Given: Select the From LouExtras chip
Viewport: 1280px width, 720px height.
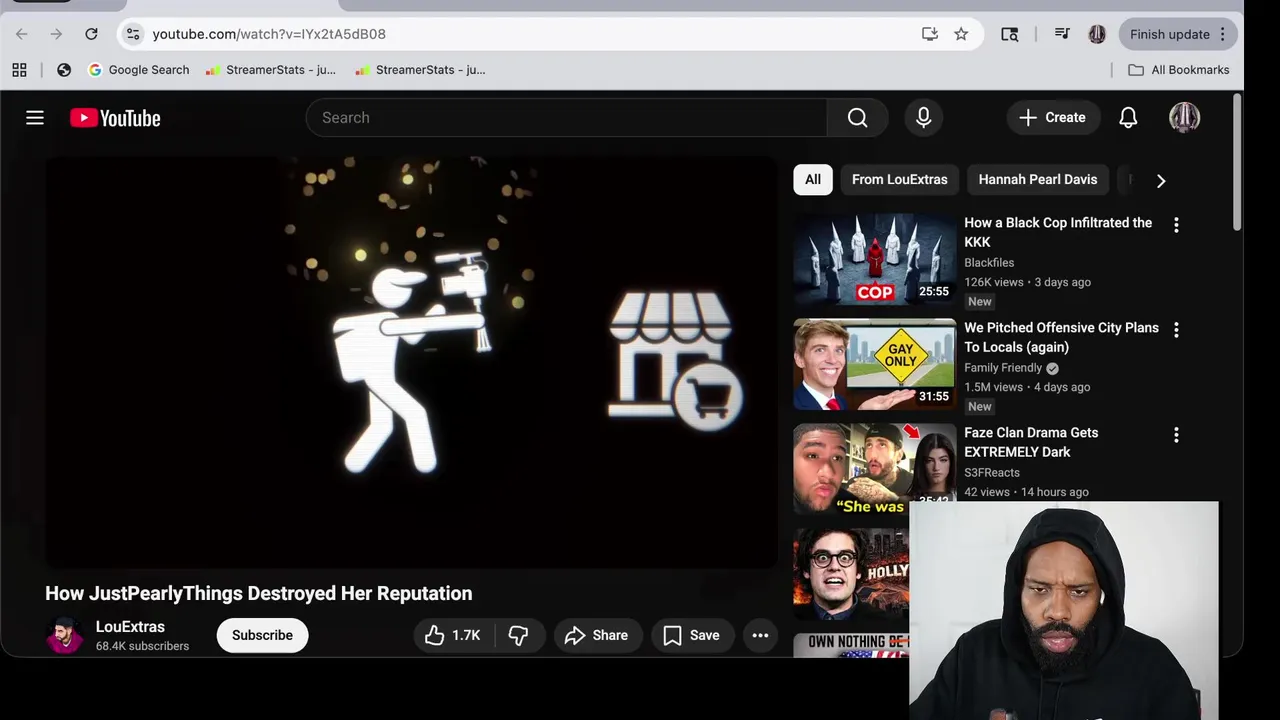Looking at the screenshot, I should (x=899, y=180).
